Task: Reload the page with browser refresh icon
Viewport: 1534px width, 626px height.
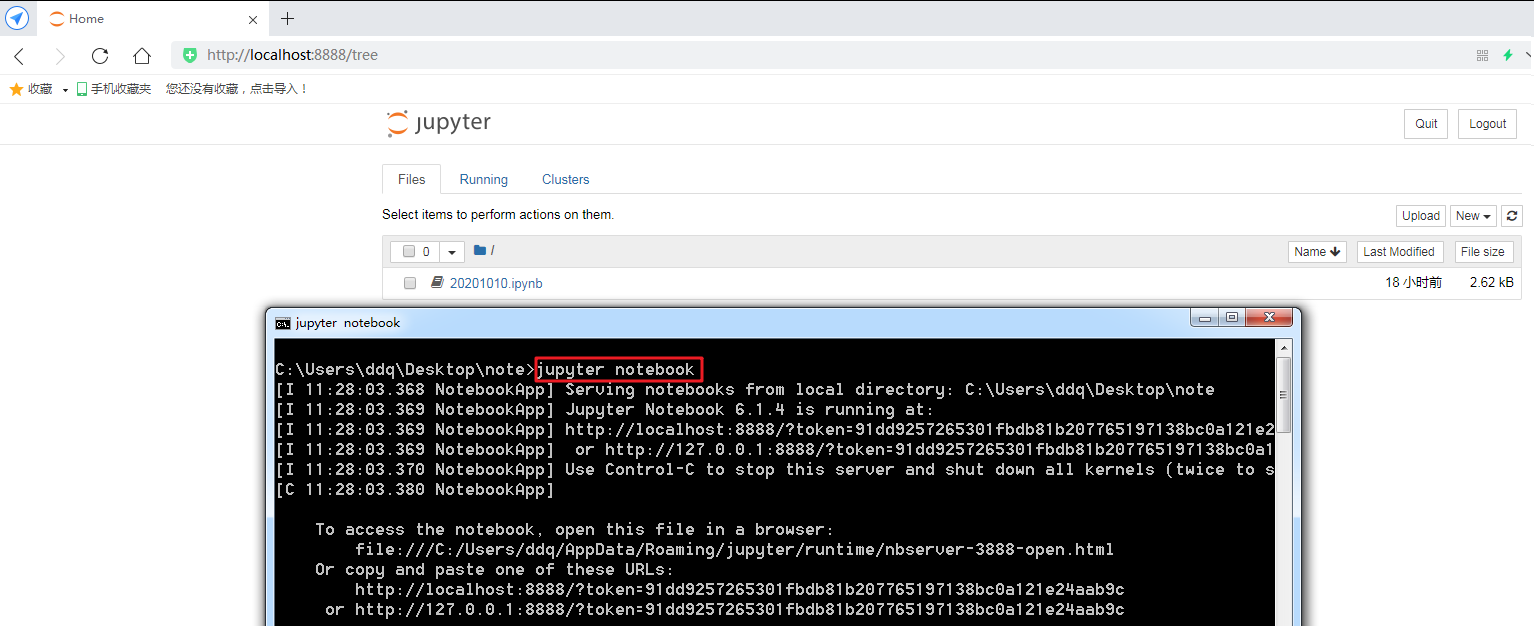Action: (99, 55)
